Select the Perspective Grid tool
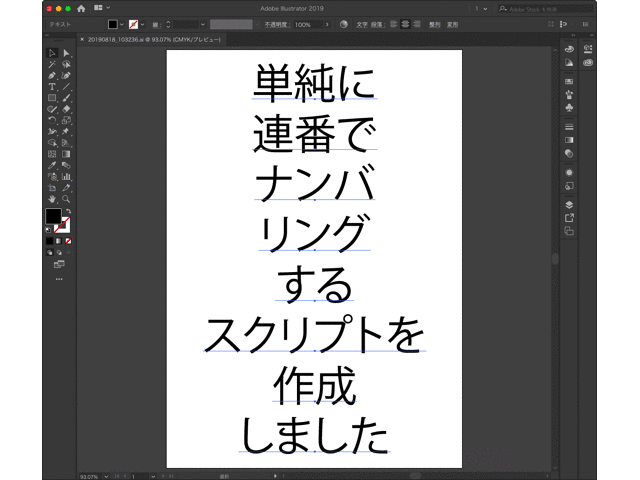 pos(66,143)
